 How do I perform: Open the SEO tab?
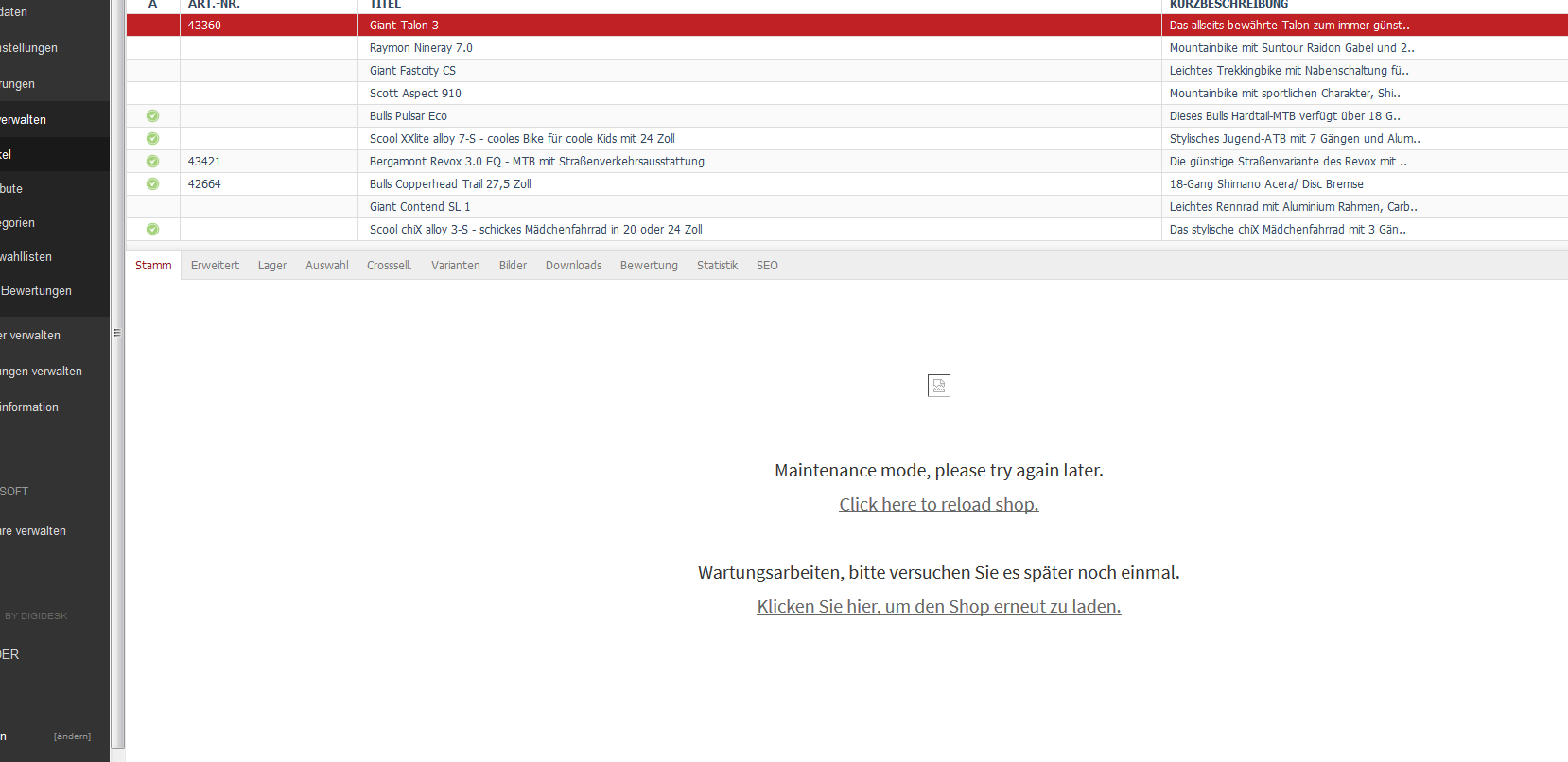tap(767, 266)
